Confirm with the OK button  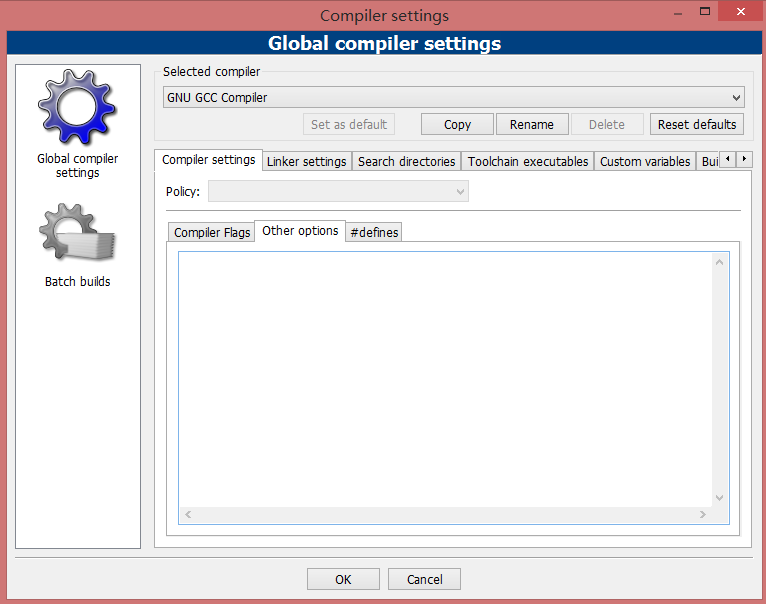click(x=343, y=579)
